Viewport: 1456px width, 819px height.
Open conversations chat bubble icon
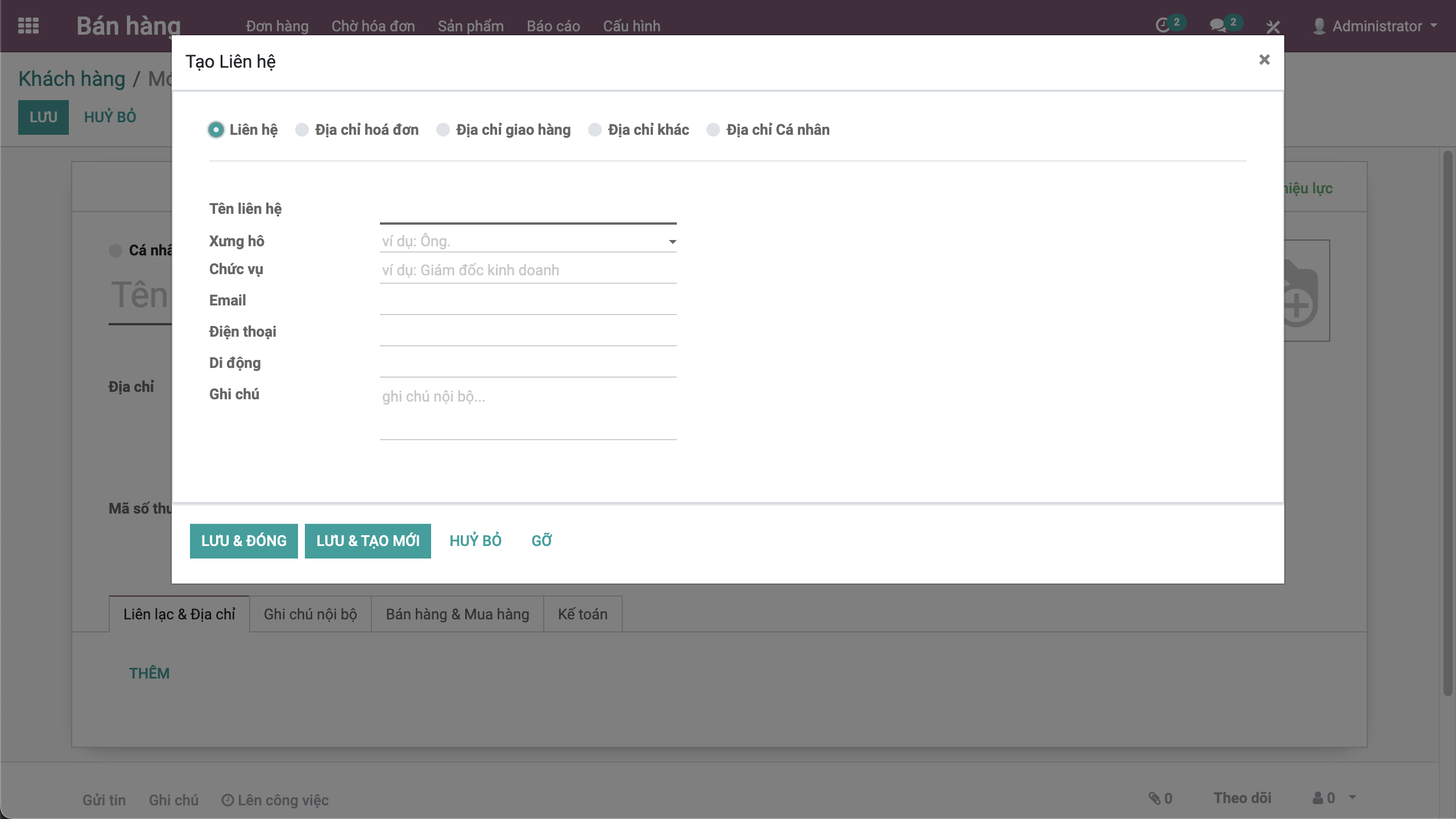coord(1218,26)
